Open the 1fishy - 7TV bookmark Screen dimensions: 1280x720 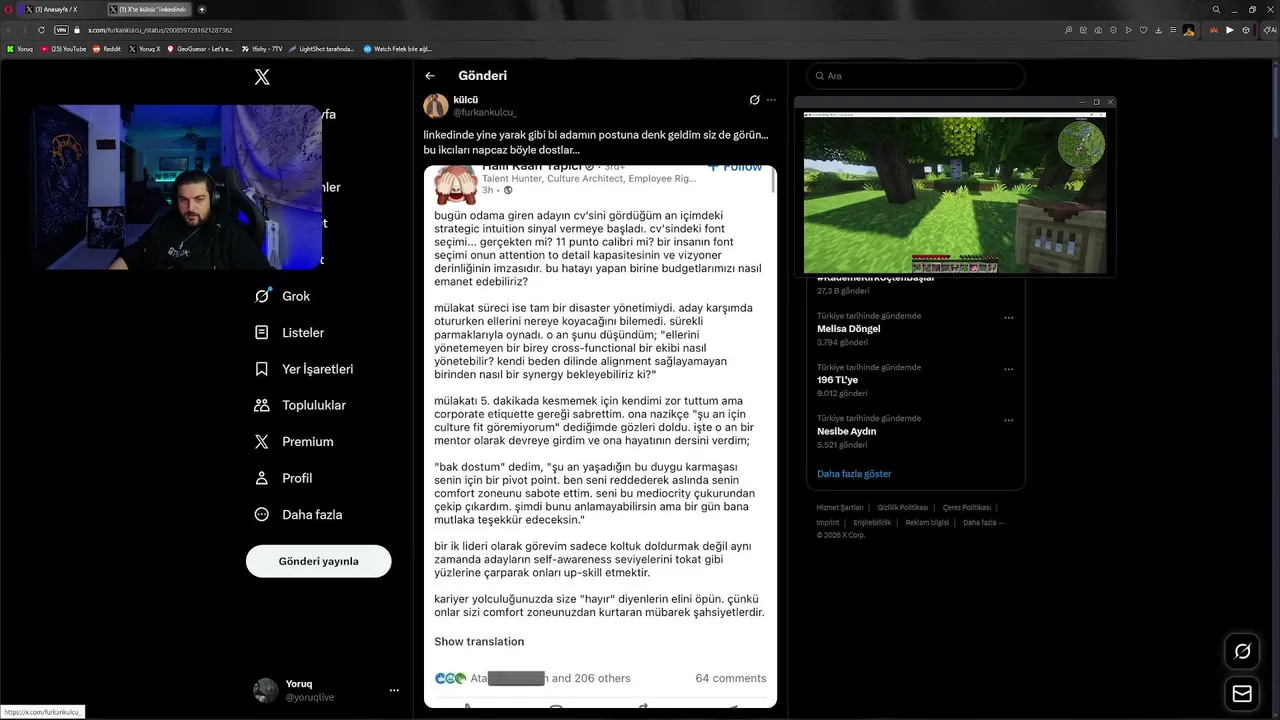pyautogui.click(x=263, y=48)
